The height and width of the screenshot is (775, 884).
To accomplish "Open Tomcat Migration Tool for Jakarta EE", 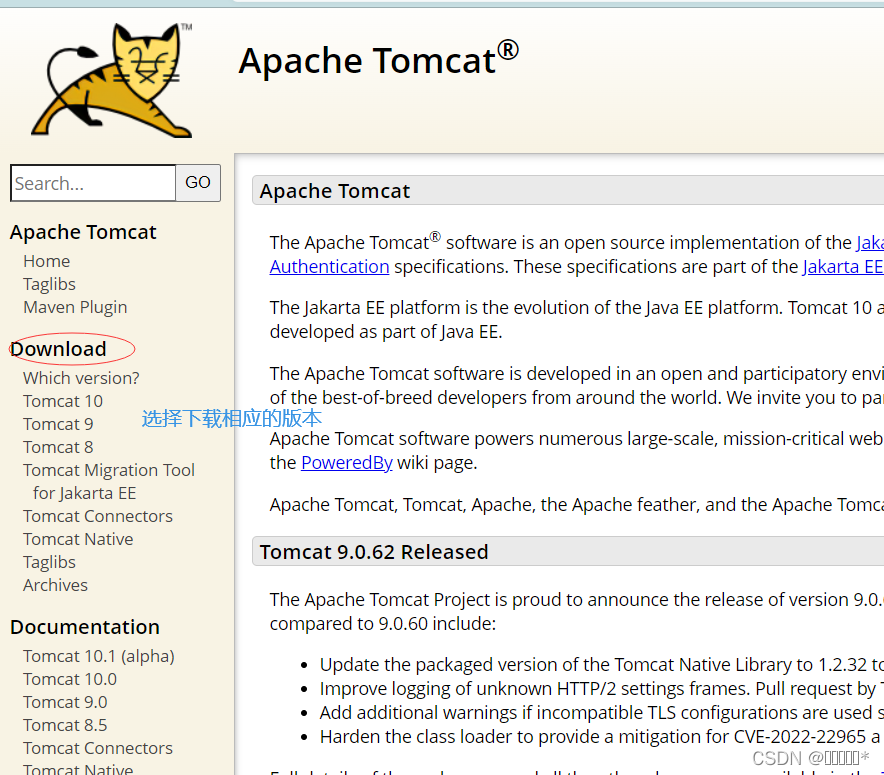I will (x=109, y=481).
